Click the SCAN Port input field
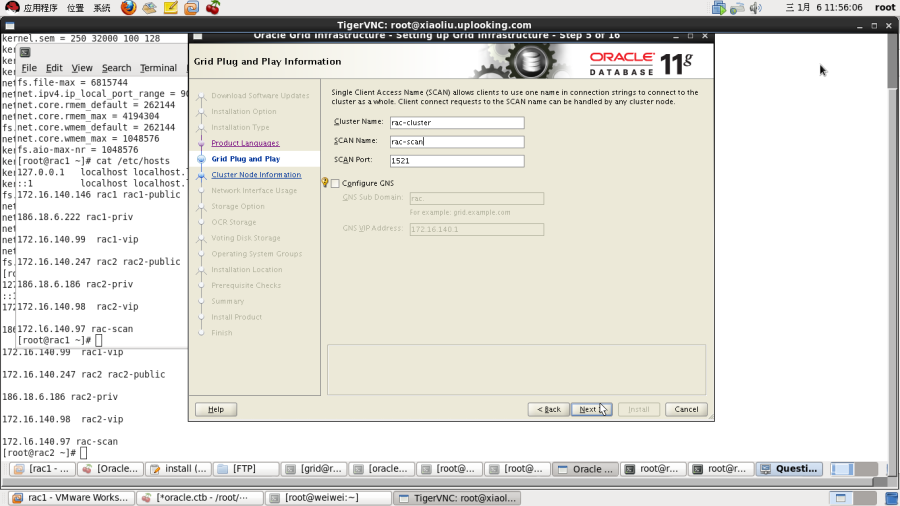 click(457, 161)
